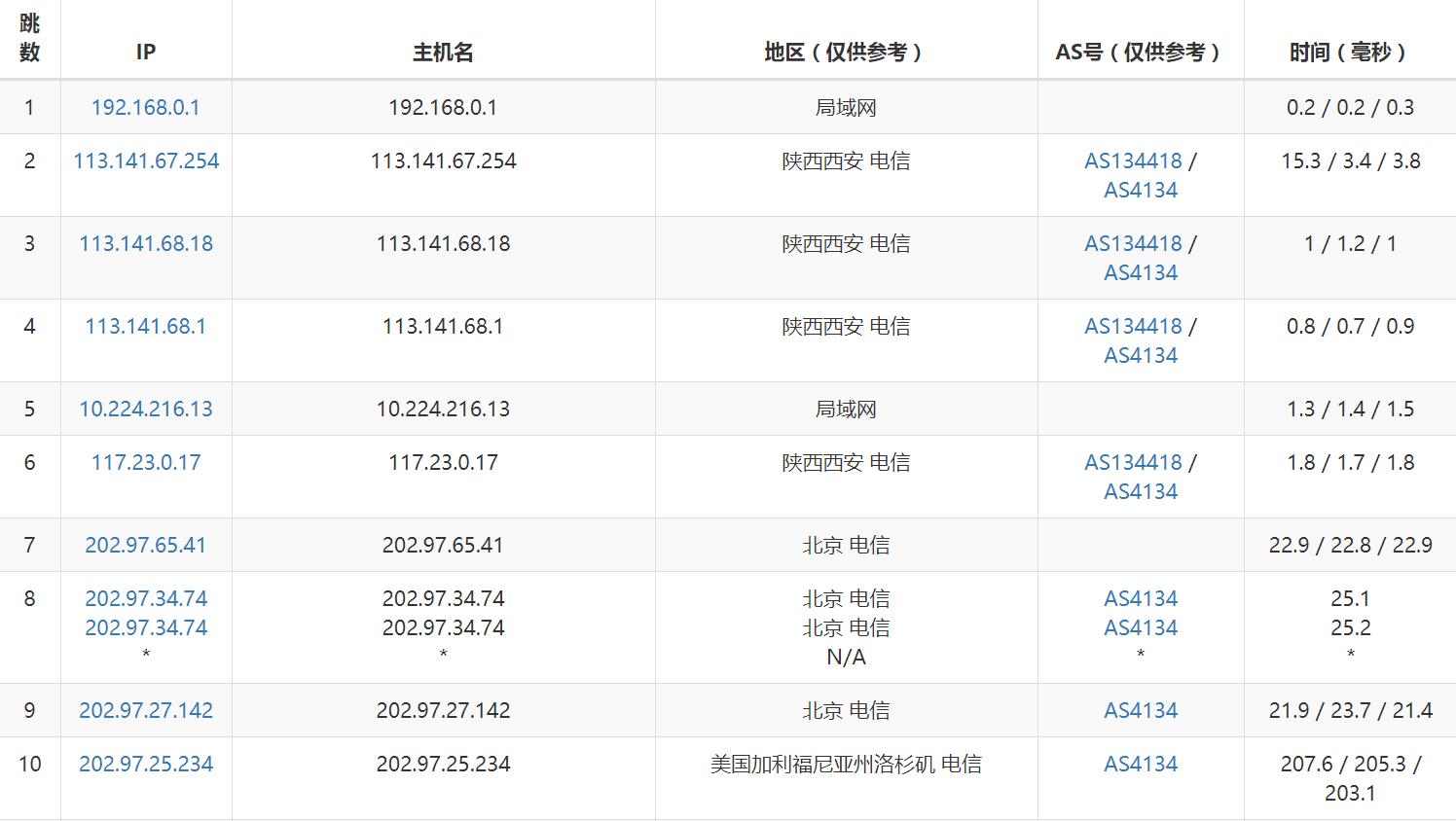Select 陕西西安 电信 region in hop 2 row
This screenshot has height=821, width=1456.
846,161
